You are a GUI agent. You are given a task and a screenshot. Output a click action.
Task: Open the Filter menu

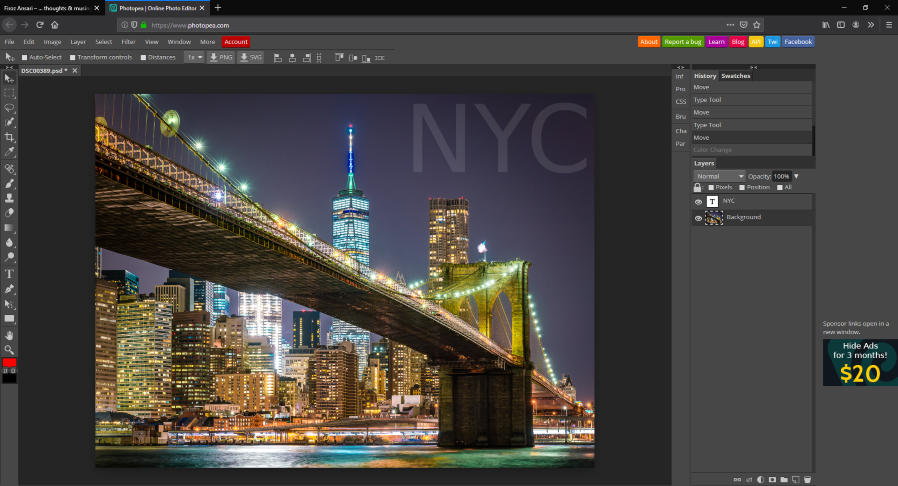(x=128, y=42)
